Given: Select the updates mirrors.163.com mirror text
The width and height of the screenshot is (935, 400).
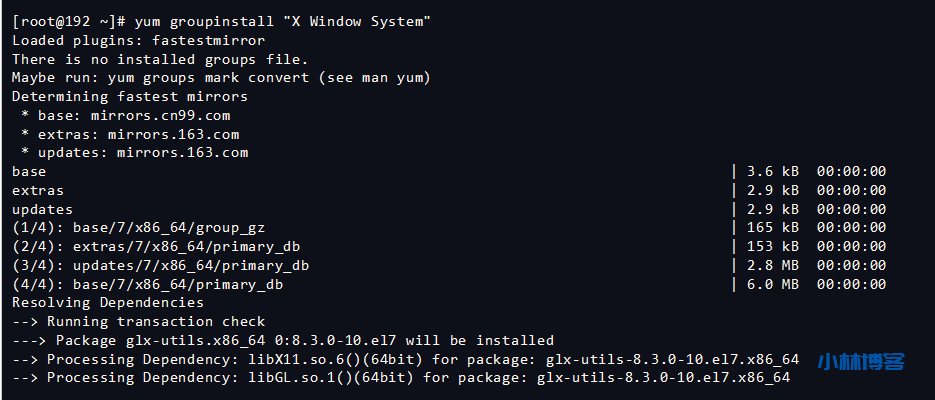Looking at the screenshot, I should click(x=182, y=153).
